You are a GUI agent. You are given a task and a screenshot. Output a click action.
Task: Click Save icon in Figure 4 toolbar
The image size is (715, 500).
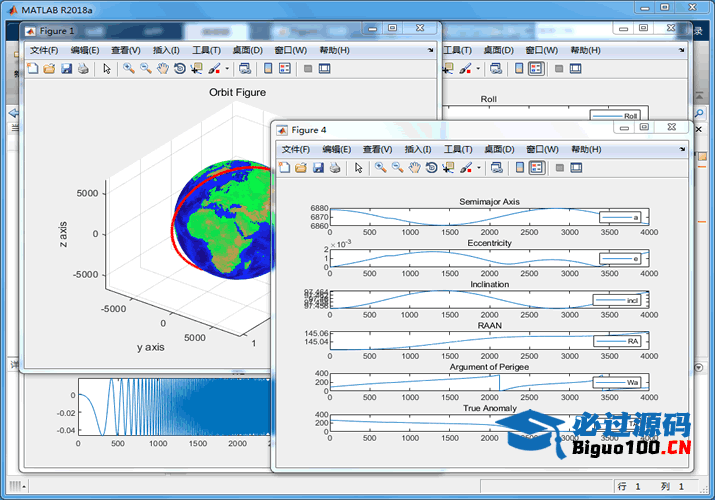318,168
